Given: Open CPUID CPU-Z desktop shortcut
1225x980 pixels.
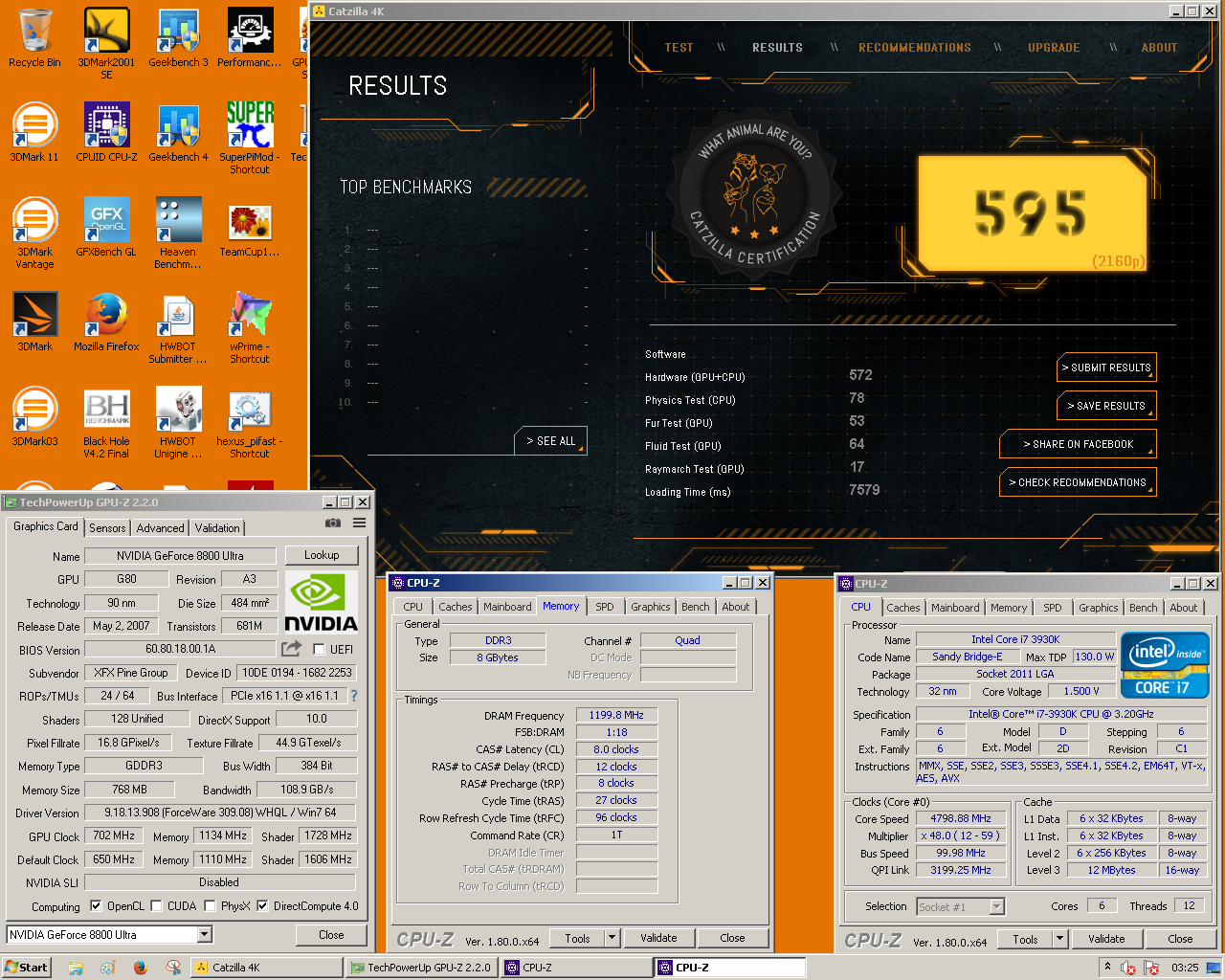Looking at the screenshot, I should (x=106, y=133).
